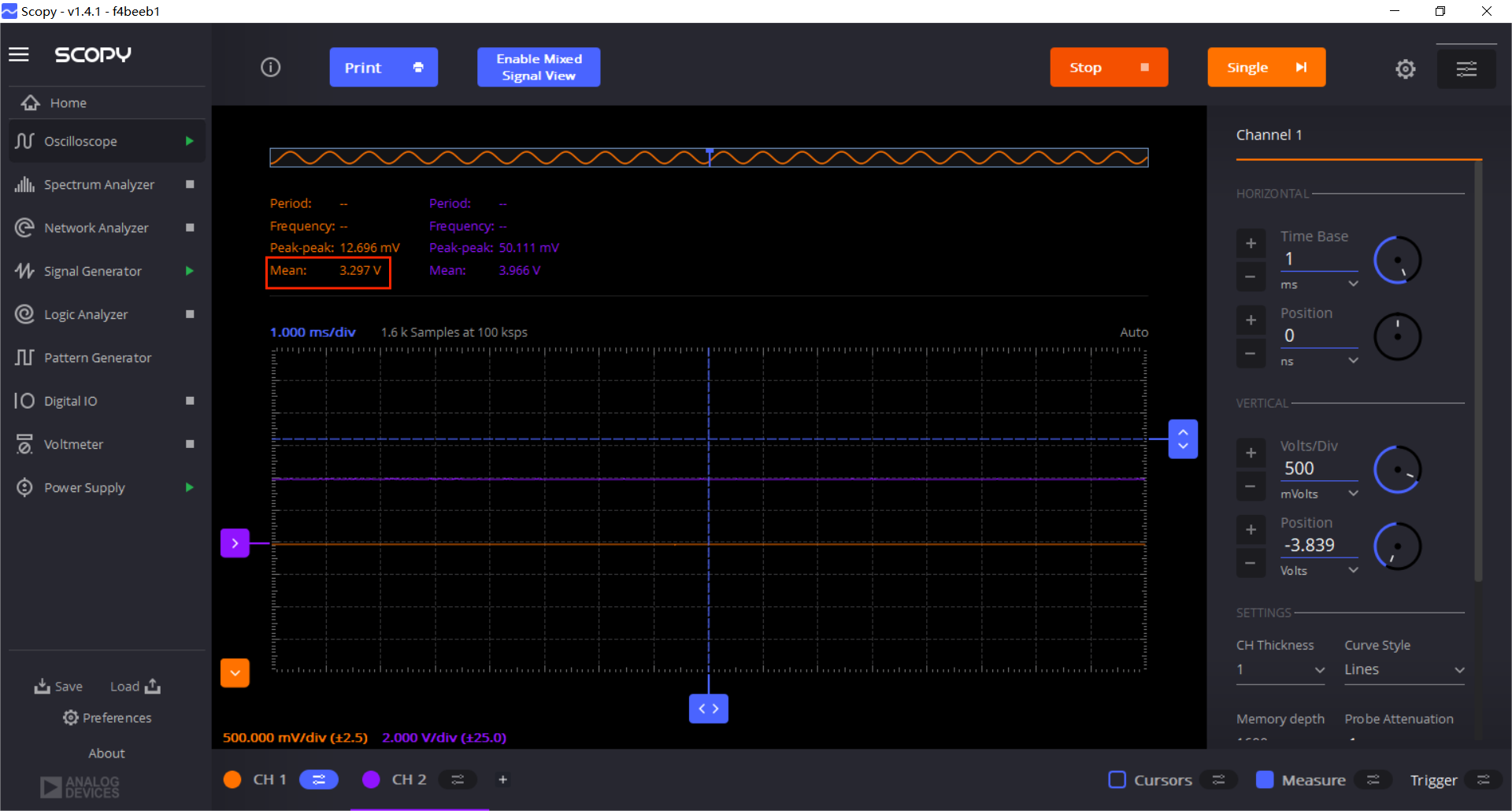Start the Spectrum Analyzer from sidebar
This screenshot has height=811, width=1512.
tap(189, 184)
